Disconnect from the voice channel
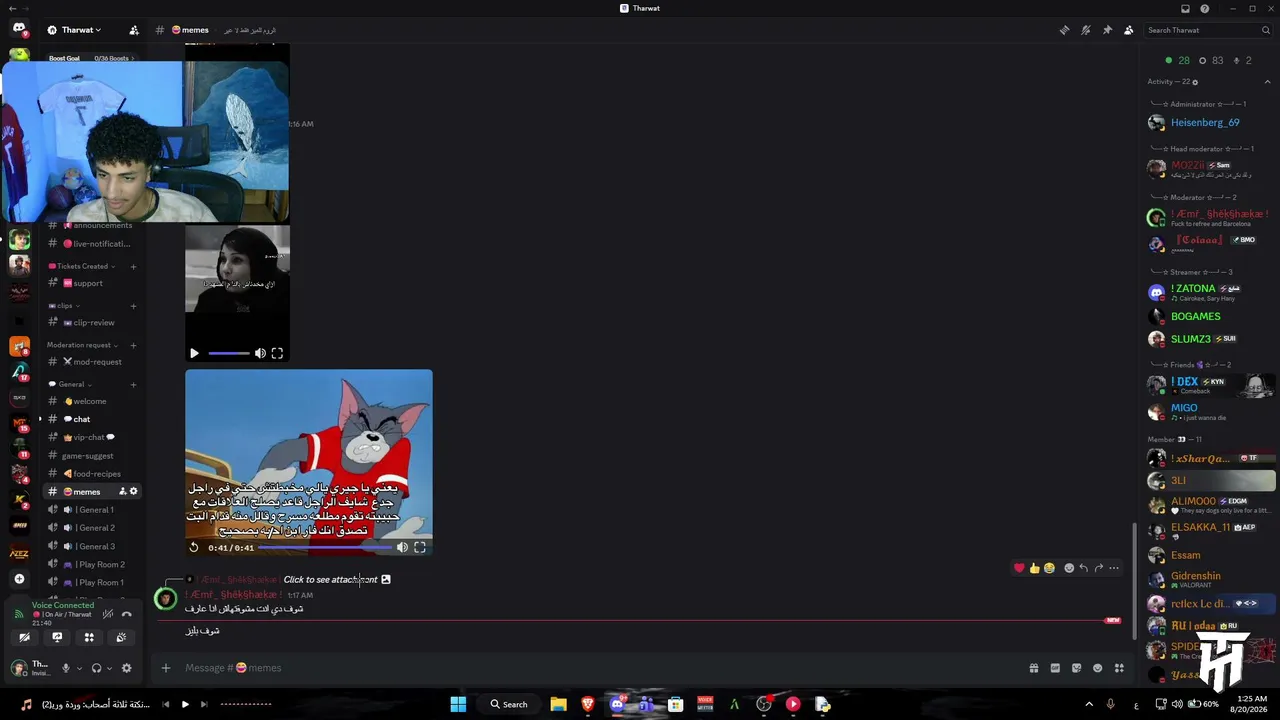Screen dimensions: 1280x720 pyautogui.click(x=126, y=614)
